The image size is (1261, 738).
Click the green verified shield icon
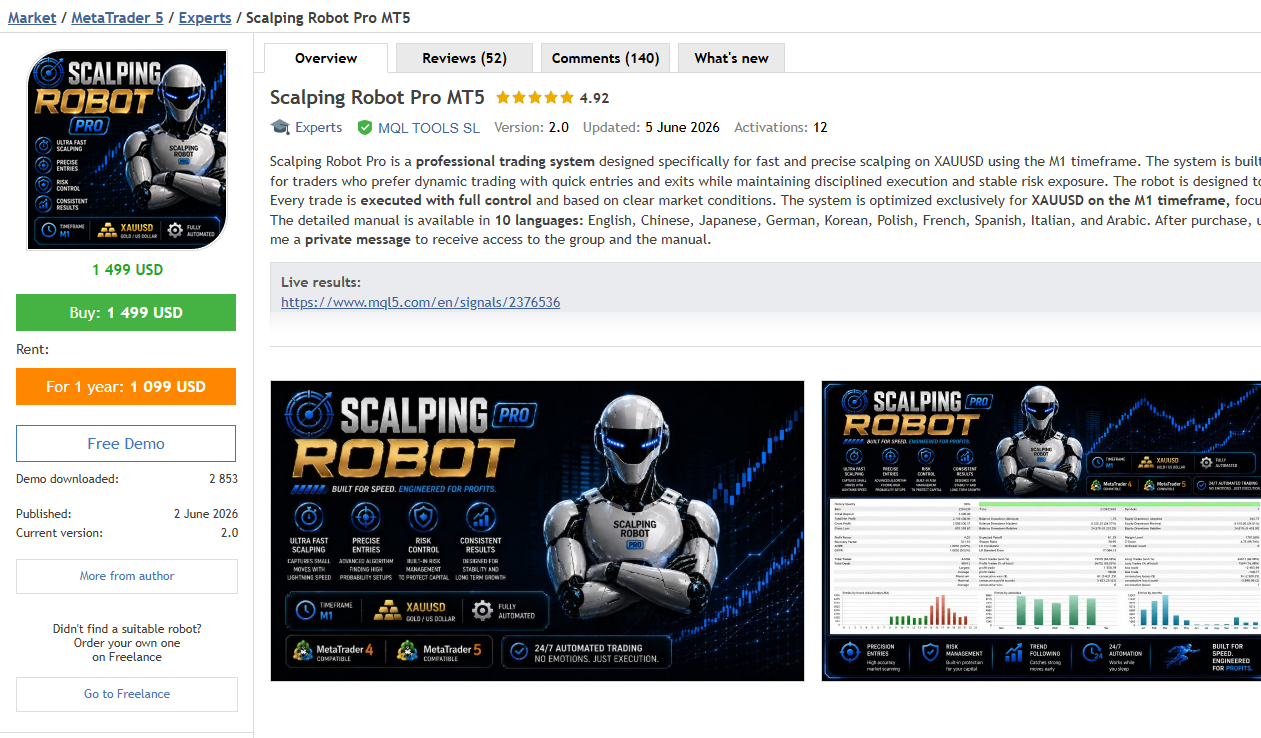(x=365, y=128)
